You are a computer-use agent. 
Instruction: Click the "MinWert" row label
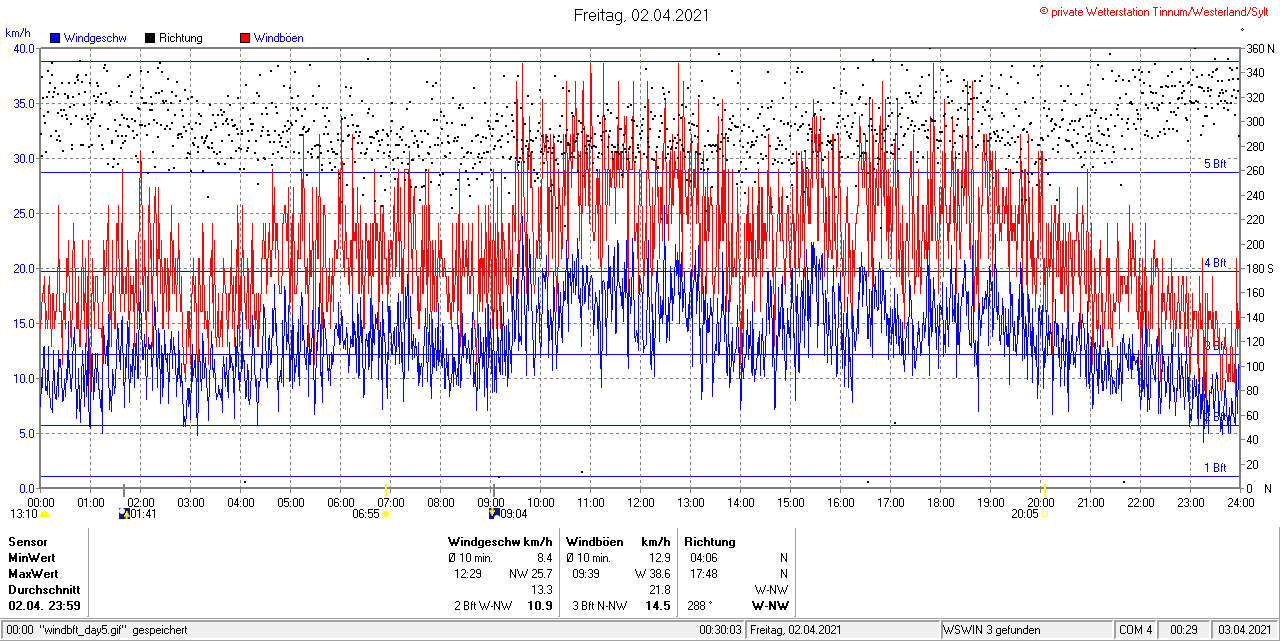(32, 558)
